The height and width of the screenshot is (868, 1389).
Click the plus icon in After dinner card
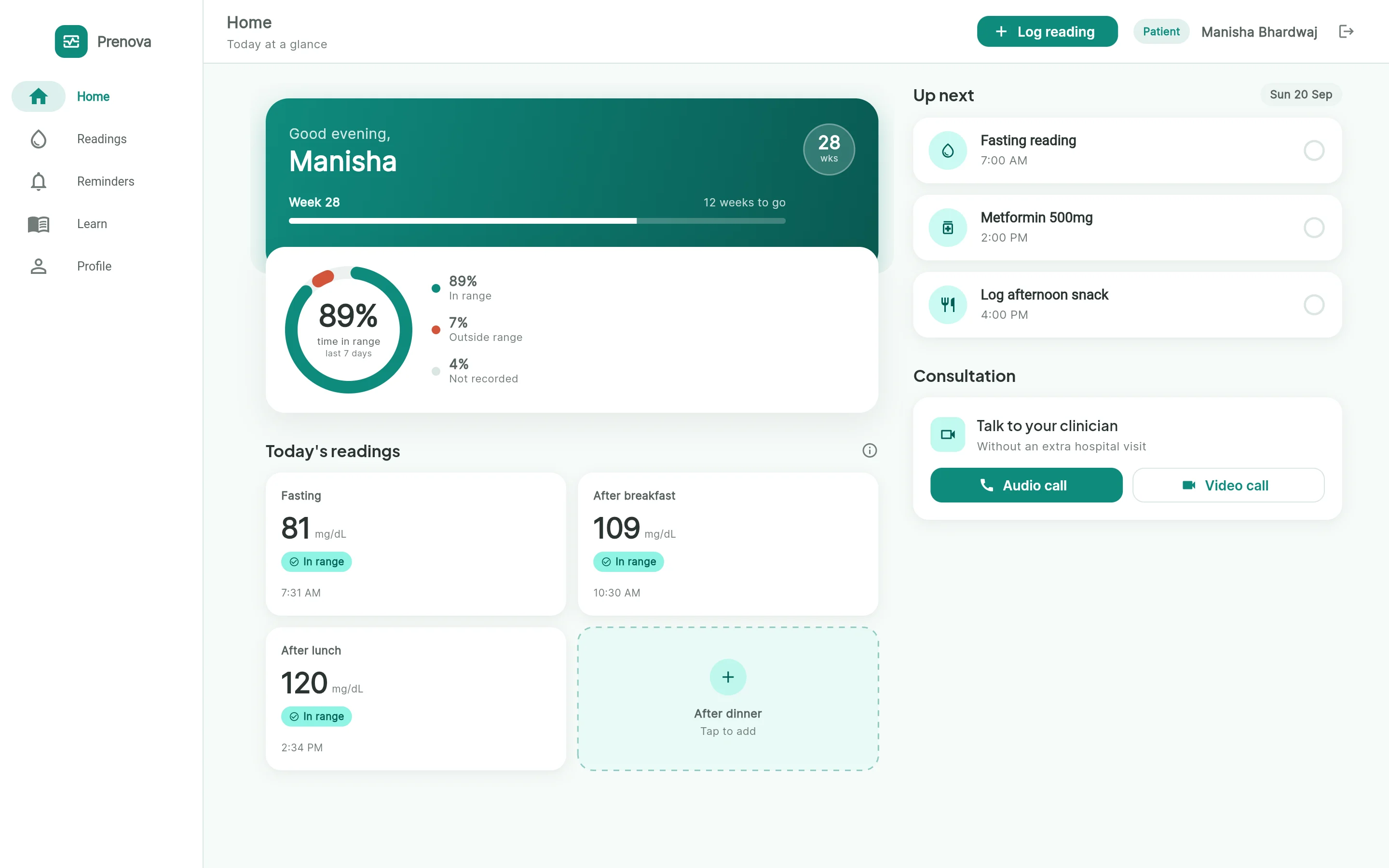[x=728, y=678]
